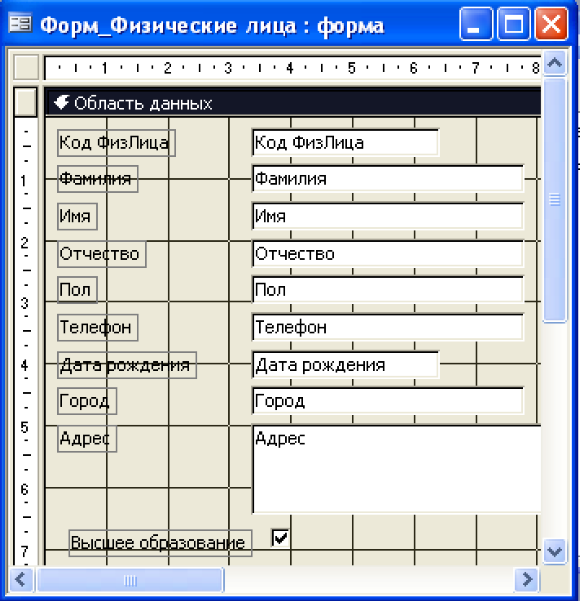The image size is (580, 601).
Task: Click the Город text box
Action: click(388, 401)
